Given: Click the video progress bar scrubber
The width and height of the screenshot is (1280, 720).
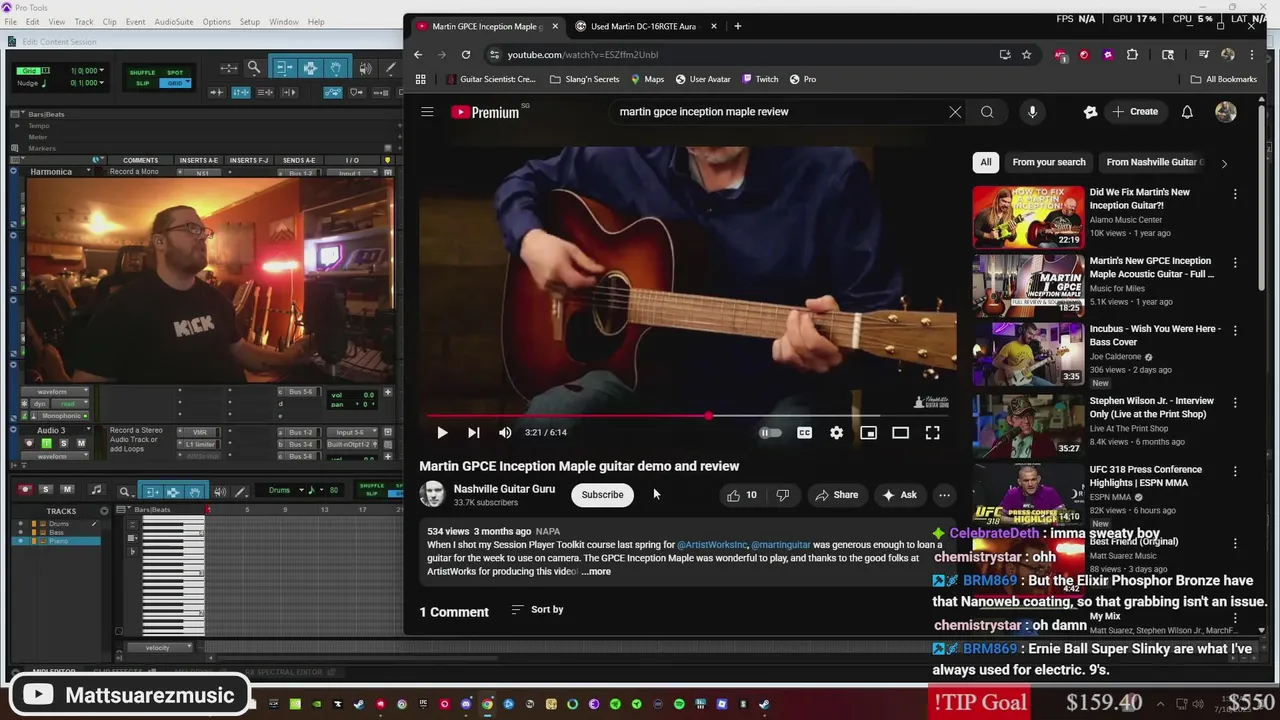Looking at the screenshot, I should tap(709, 415).
